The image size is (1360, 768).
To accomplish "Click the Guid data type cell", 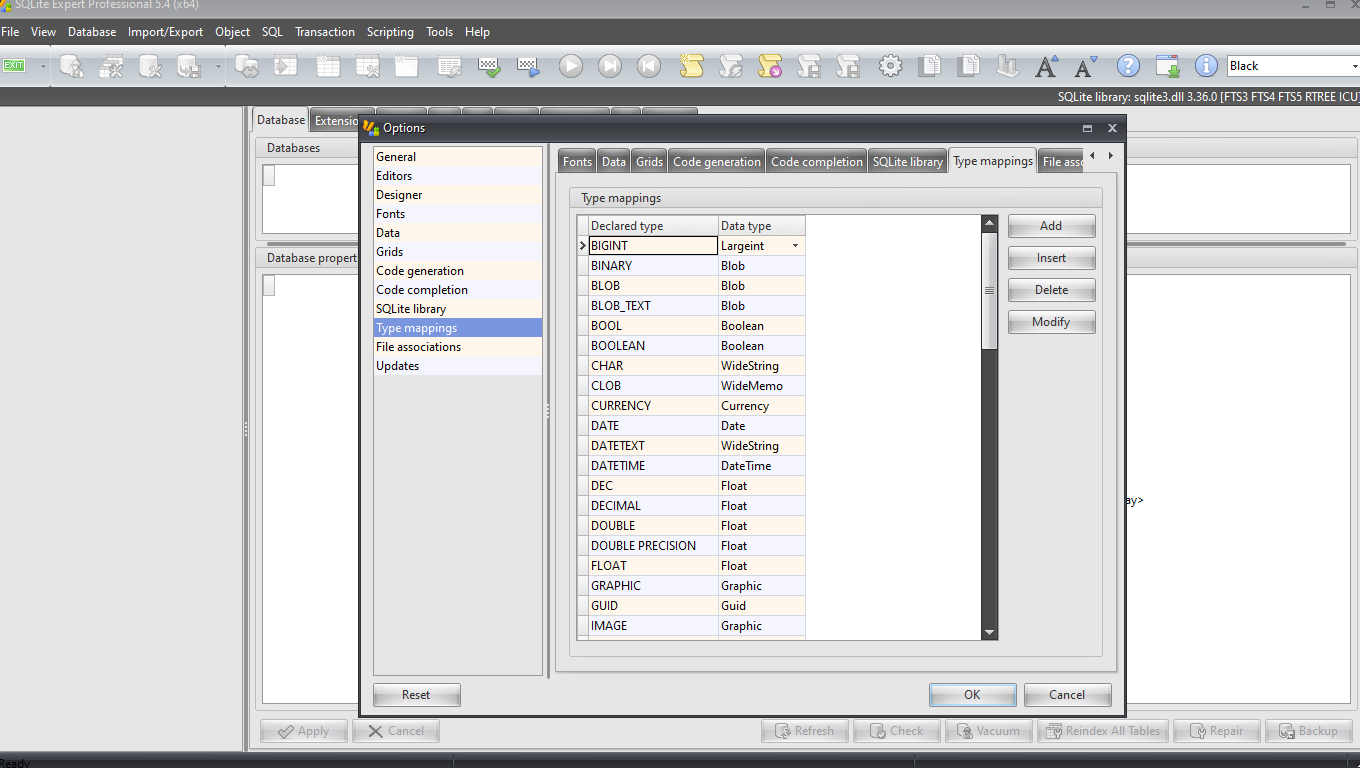I will pyautogui.click(x=762, y=606).
